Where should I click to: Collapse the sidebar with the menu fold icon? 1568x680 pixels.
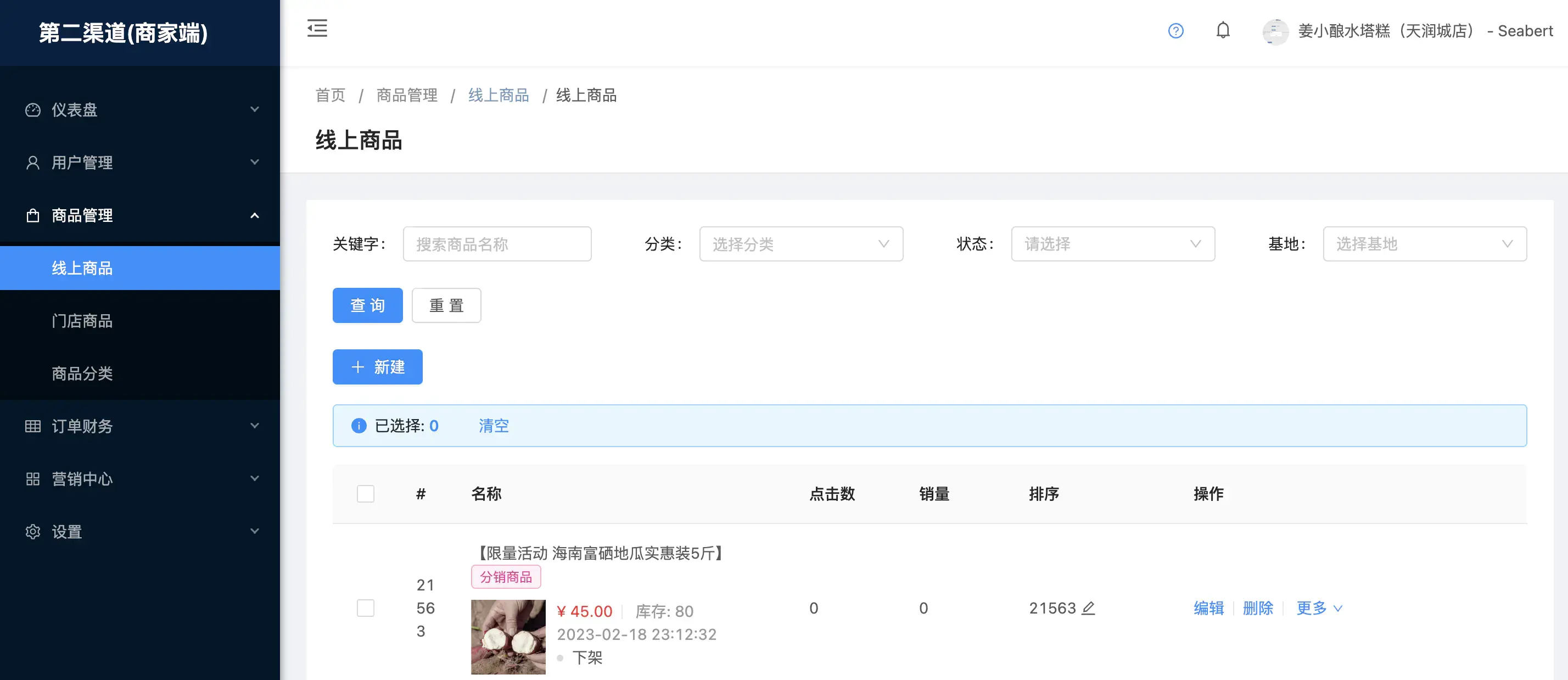[317, 29]
